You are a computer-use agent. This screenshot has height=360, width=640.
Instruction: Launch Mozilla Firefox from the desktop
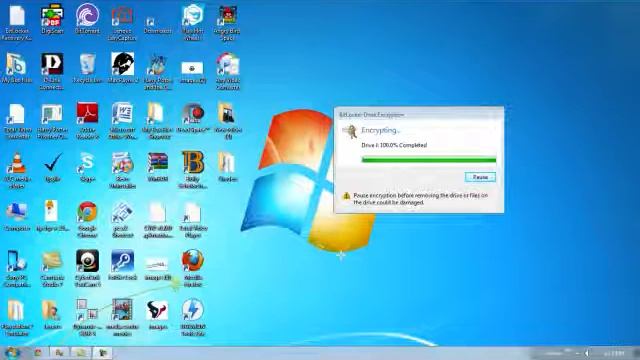click(x=193, y=269)
